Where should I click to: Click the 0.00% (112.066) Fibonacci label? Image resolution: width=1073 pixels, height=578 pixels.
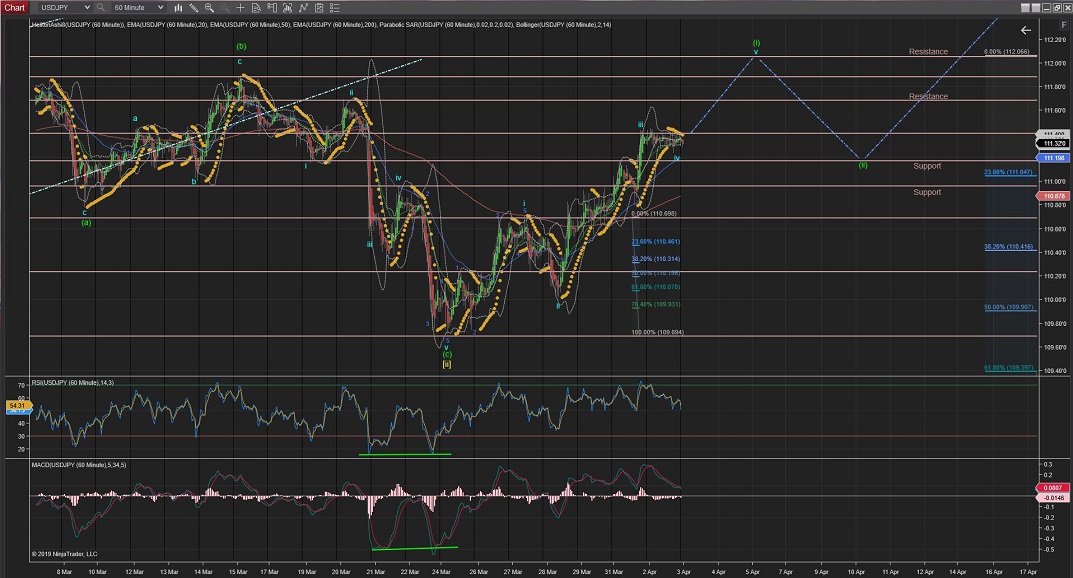click(1006, 52)
